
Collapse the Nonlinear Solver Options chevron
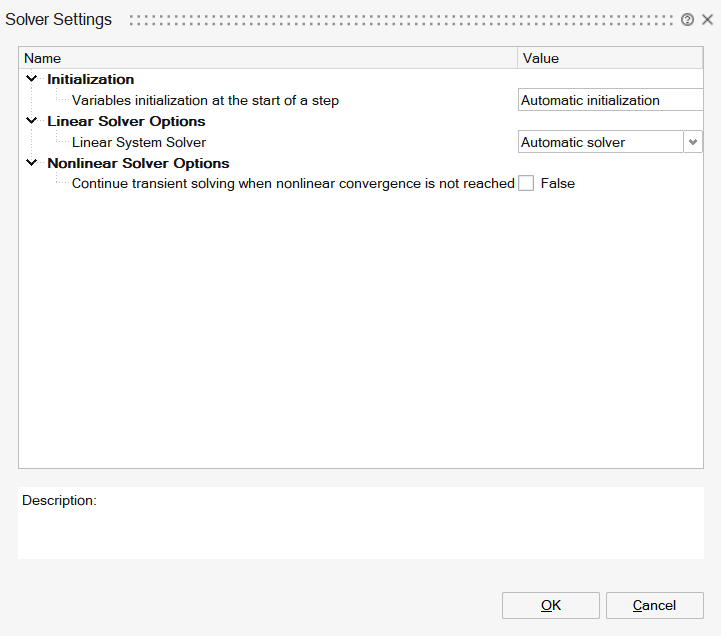(x=31, y=163)
